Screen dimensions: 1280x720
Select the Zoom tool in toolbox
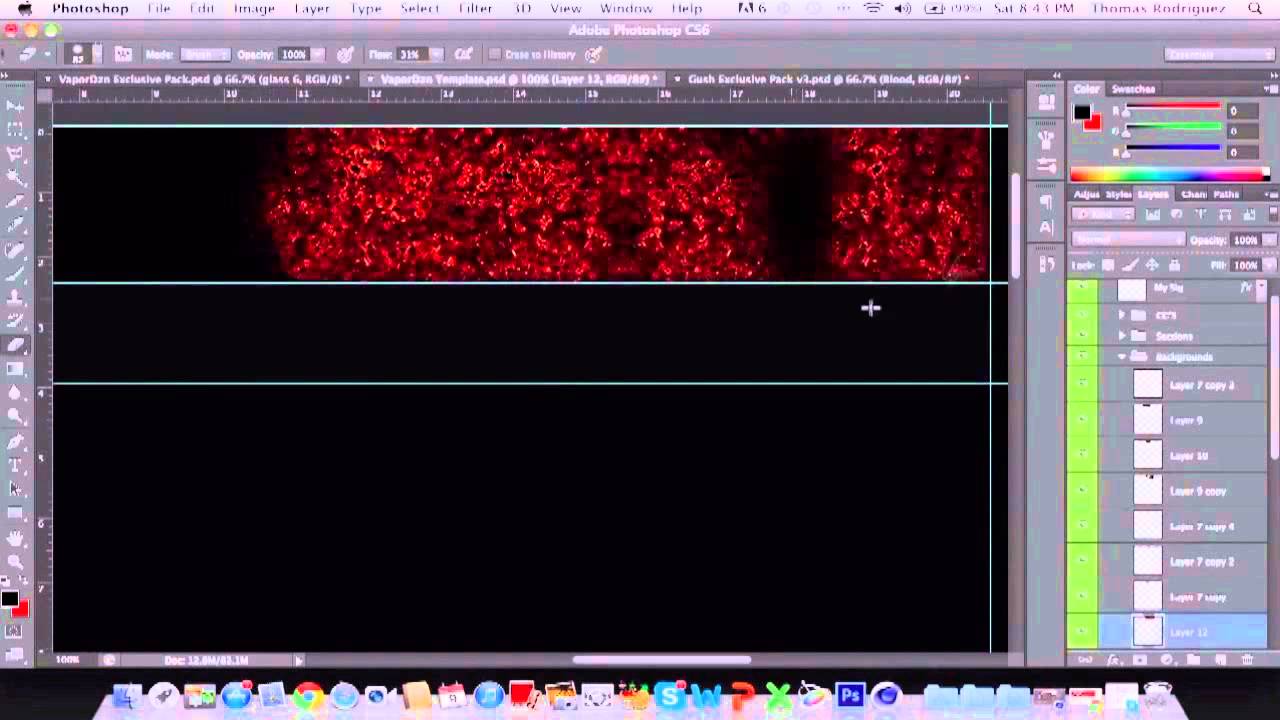point(15,562)
